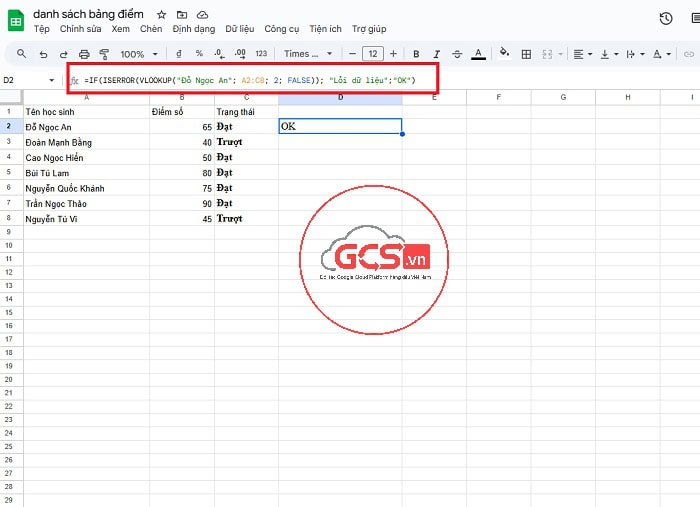Viewport: 700px width, 507px height.
Task: Click the D2 name box field
Action: click(30, 79)
